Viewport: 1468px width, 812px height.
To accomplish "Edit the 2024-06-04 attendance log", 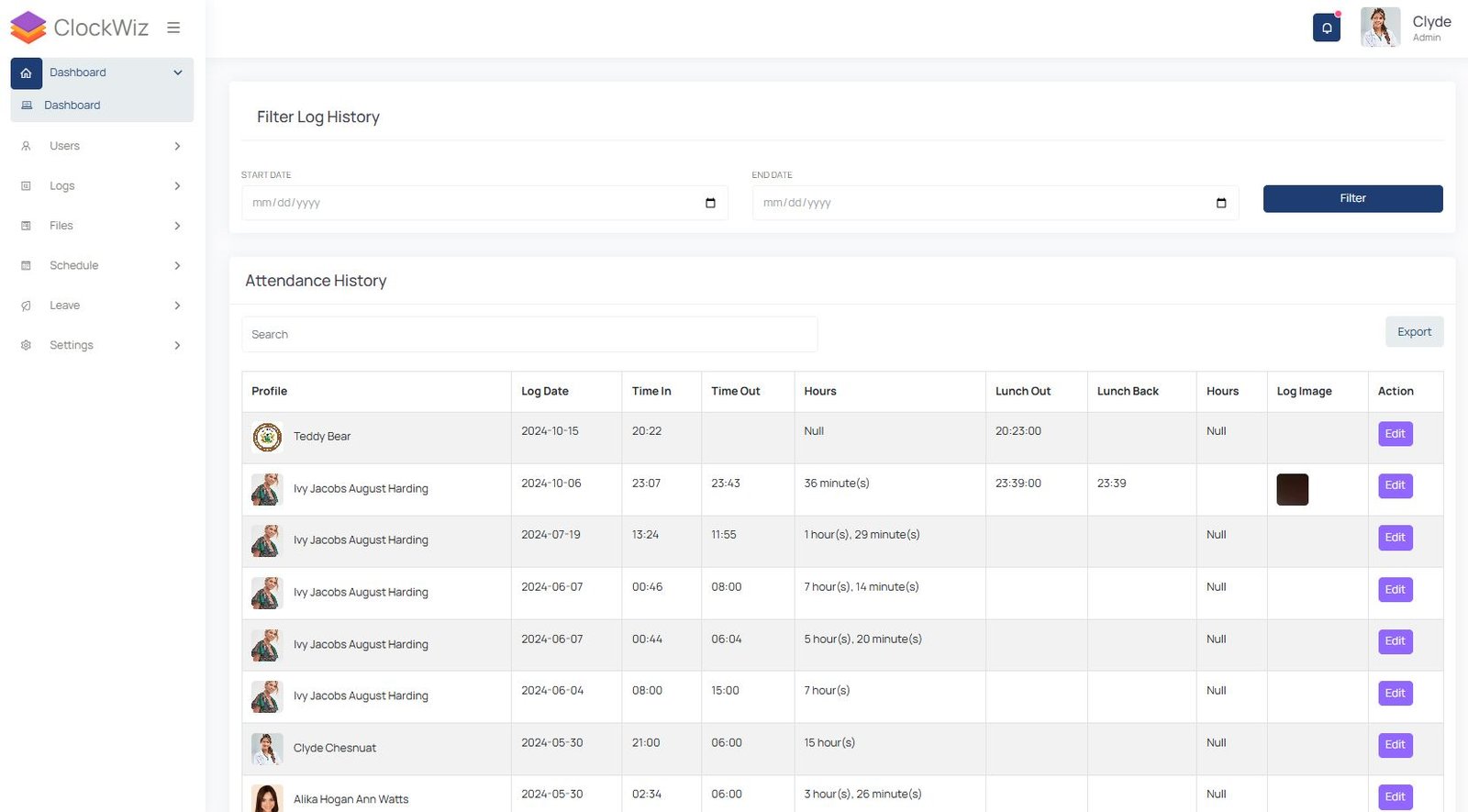I will point(1395,694).
